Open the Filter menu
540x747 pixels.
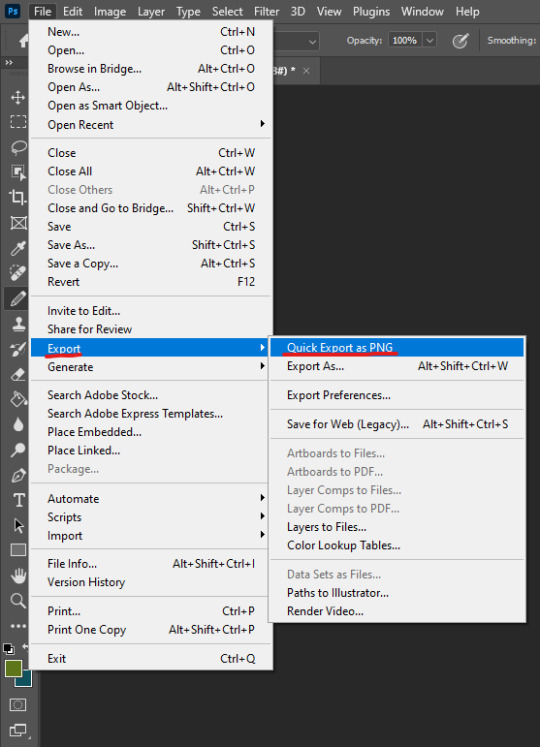click(266, 11)
